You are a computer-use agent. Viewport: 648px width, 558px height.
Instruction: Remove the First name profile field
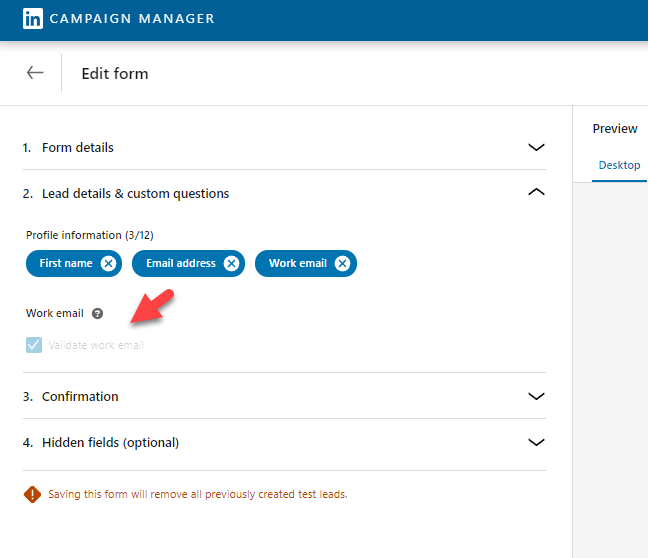point(109,264)
